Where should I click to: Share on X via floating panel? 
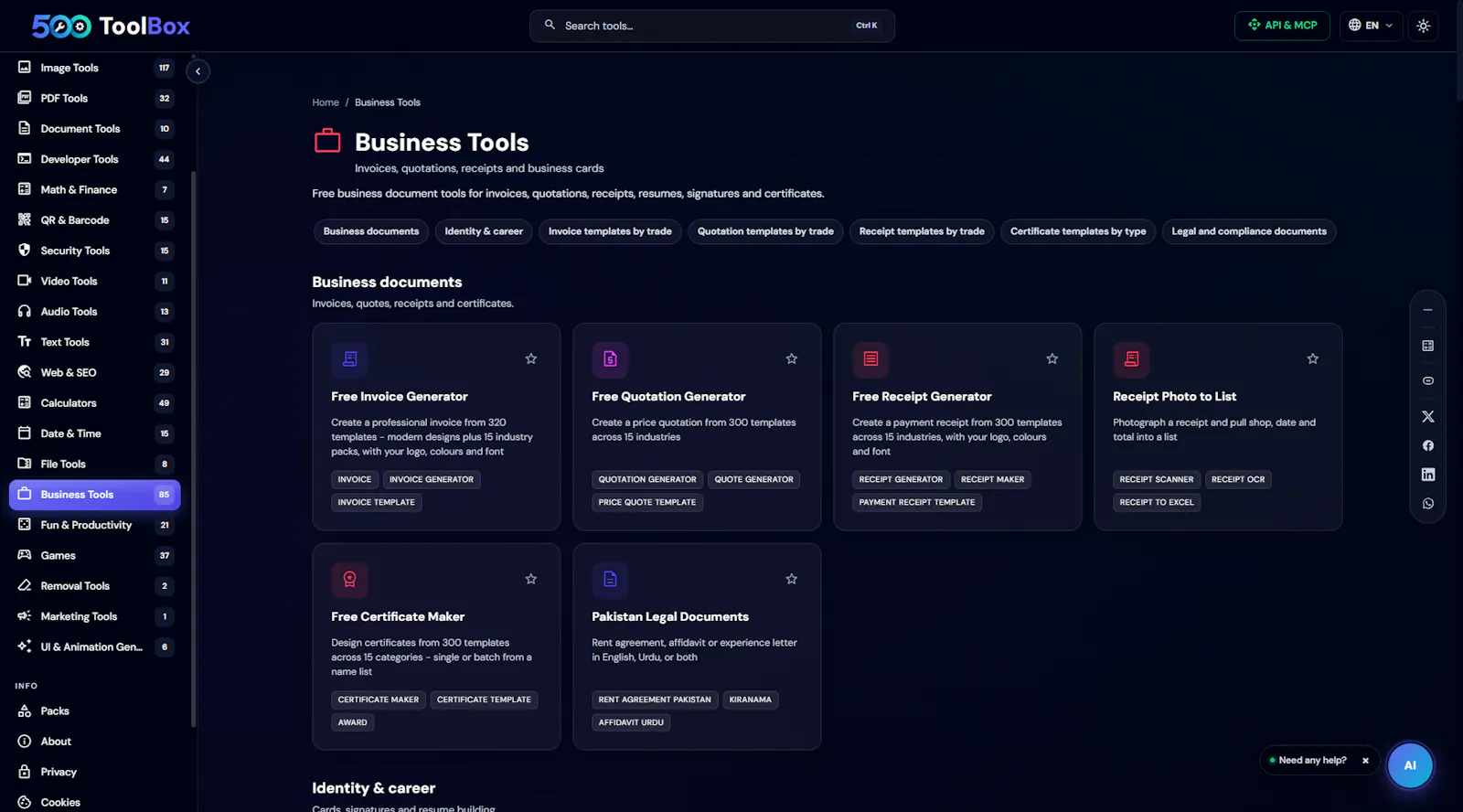coord(1428,416)
